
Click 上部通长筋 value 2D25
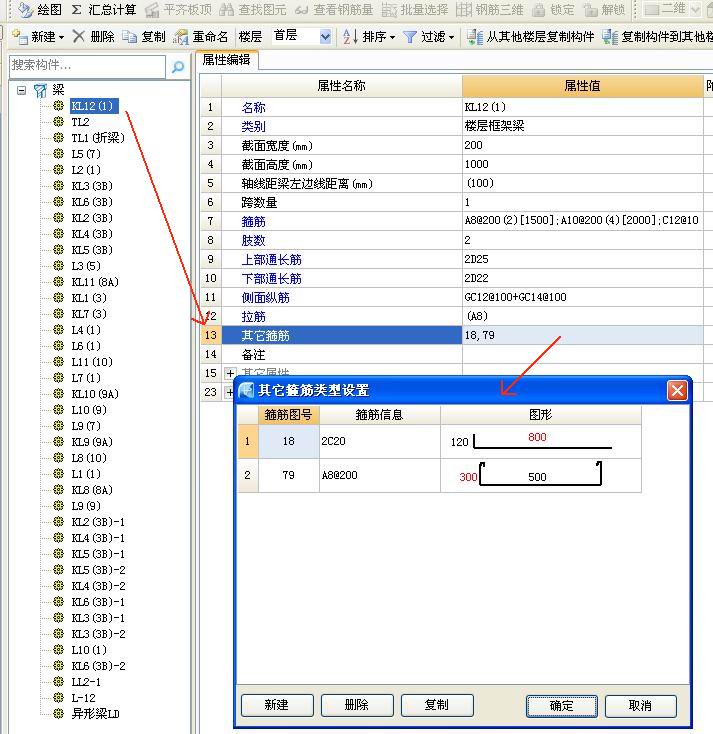pos(582,259)
